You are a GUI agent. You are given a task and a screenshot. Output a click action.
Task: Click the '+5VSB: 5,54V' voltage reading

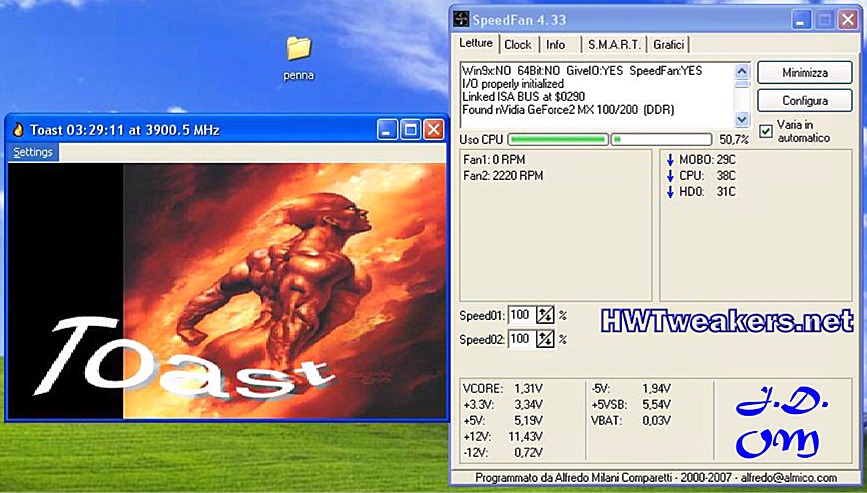[631, 405]
